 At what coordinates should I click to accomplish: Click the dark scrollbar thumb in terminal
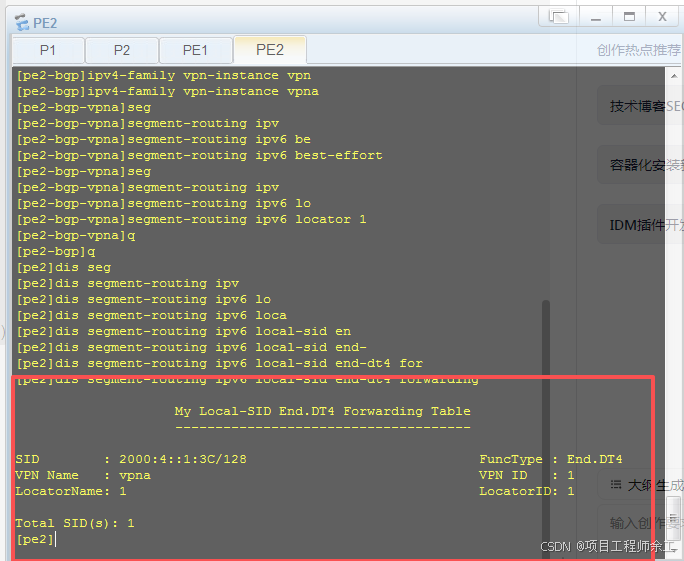pyautogui.click(x=546, y=428)
